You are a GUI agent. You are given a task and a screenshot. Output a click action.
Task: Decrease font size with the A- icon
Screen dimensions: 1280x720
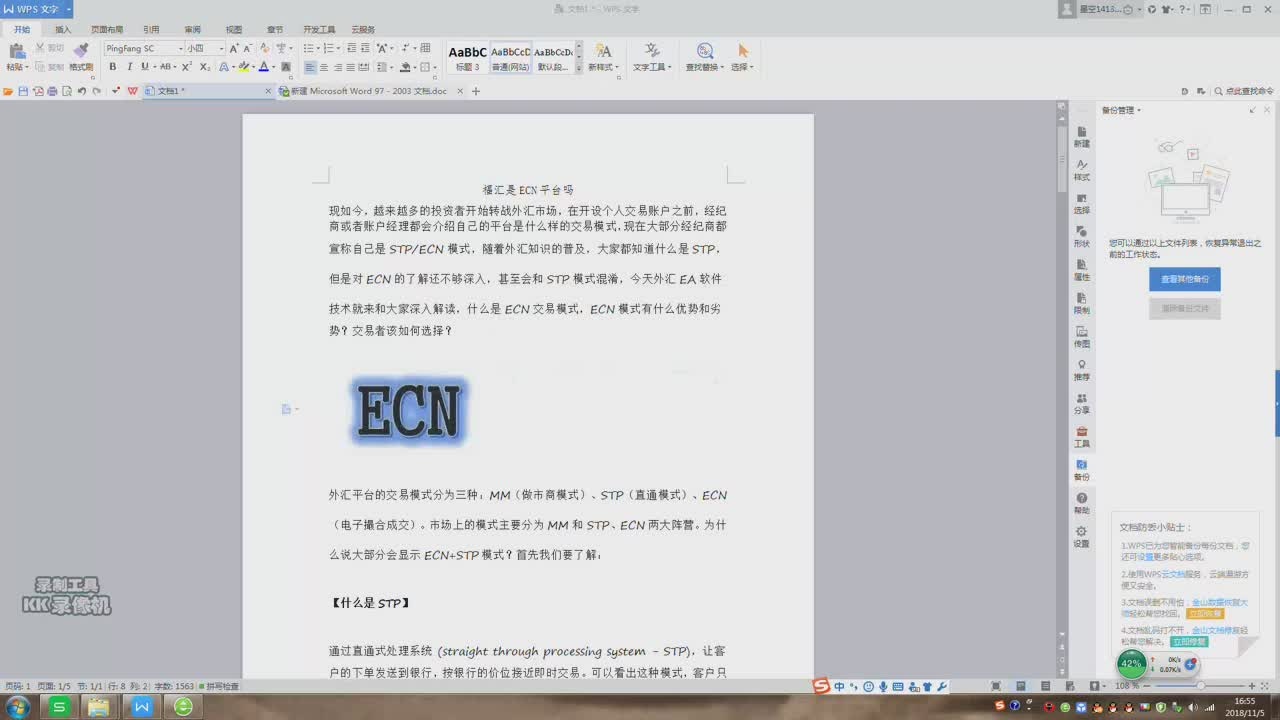(x=250, y=48)
